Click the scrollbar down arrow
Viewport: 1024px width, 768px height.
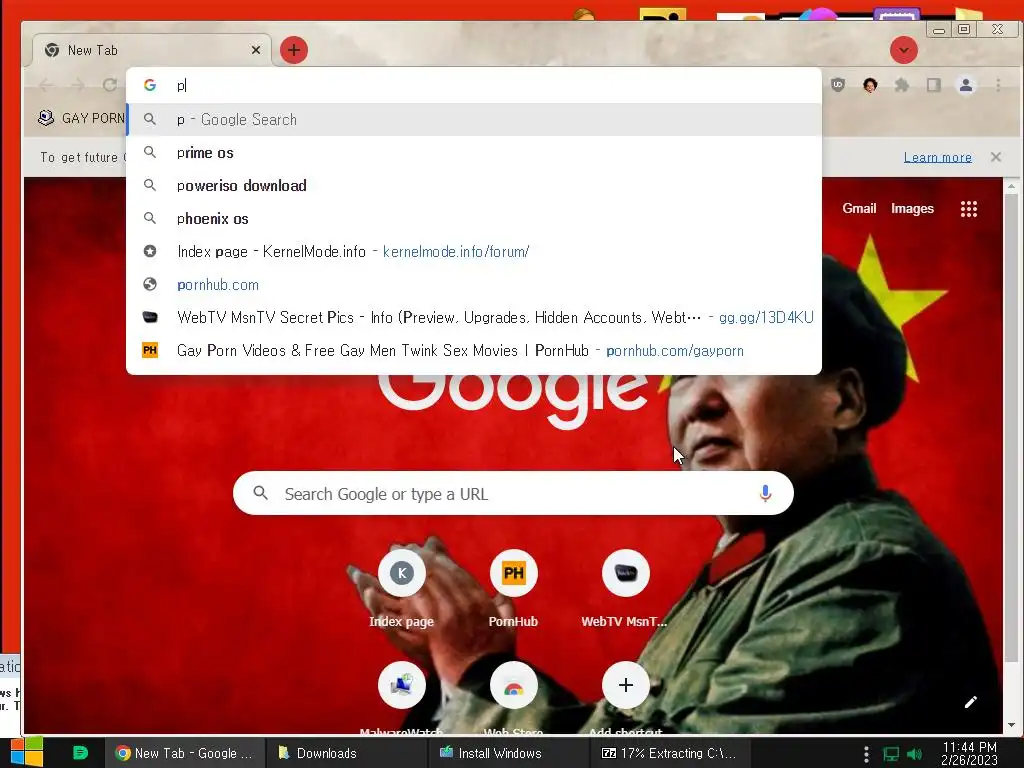tap(1010, 725)
